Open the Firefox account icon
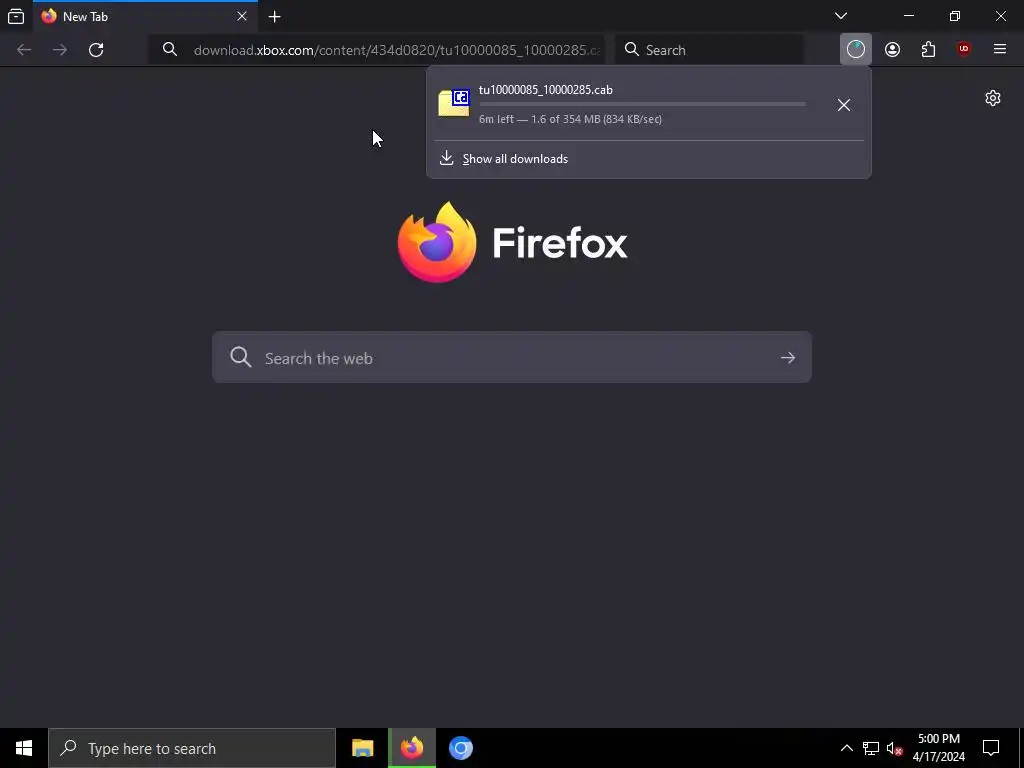The image size is (1024, 768). tap(892, 50)
